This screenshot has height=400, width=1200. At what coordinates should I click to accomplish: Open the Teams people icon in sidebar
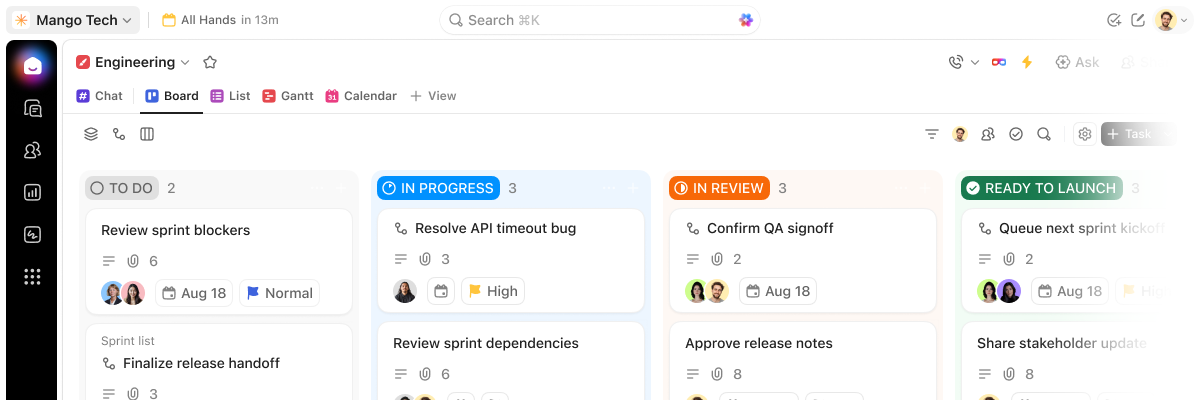tap(32, 151)
